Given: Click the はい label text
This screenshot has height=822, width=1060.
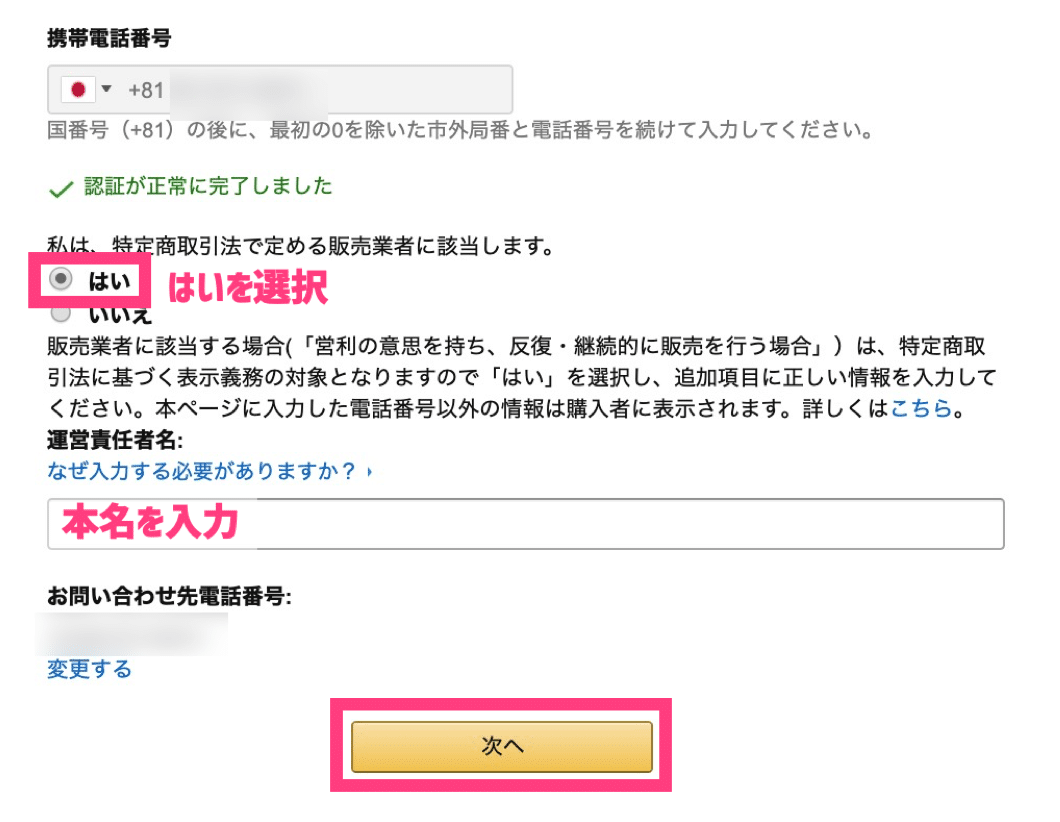Looking at the screenshot, I should (110, 281).
